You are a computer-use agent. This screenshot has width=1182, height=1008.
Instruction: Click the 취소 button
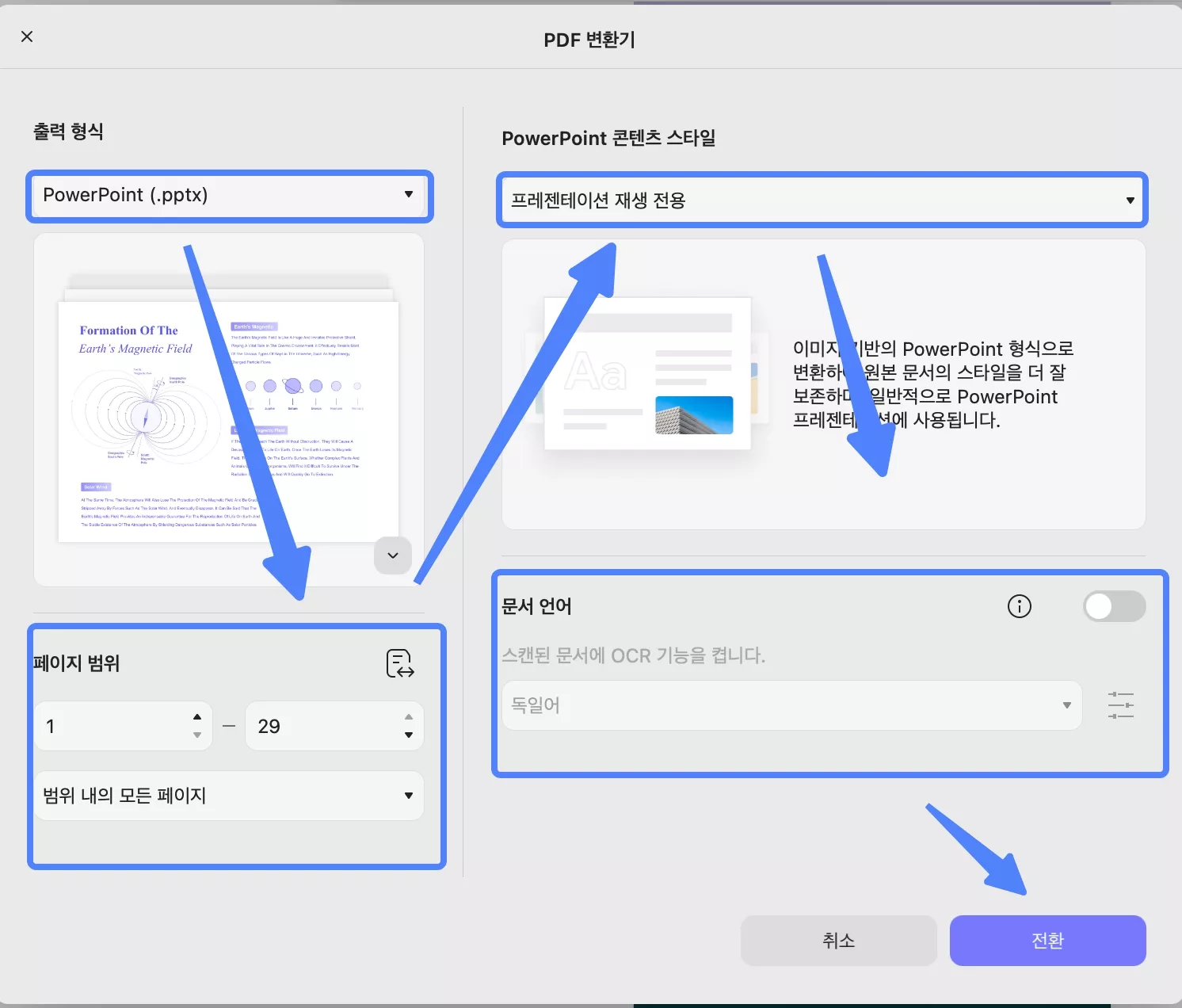[839, 941]
